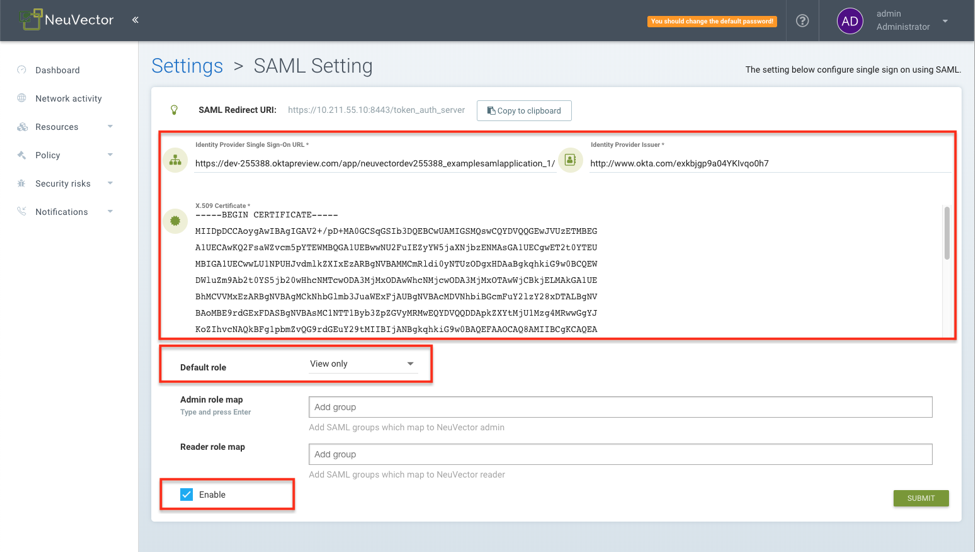Screen dimensions: 975x552
Task: Click the Reader role map group input
Action: [x=621, y=454]
